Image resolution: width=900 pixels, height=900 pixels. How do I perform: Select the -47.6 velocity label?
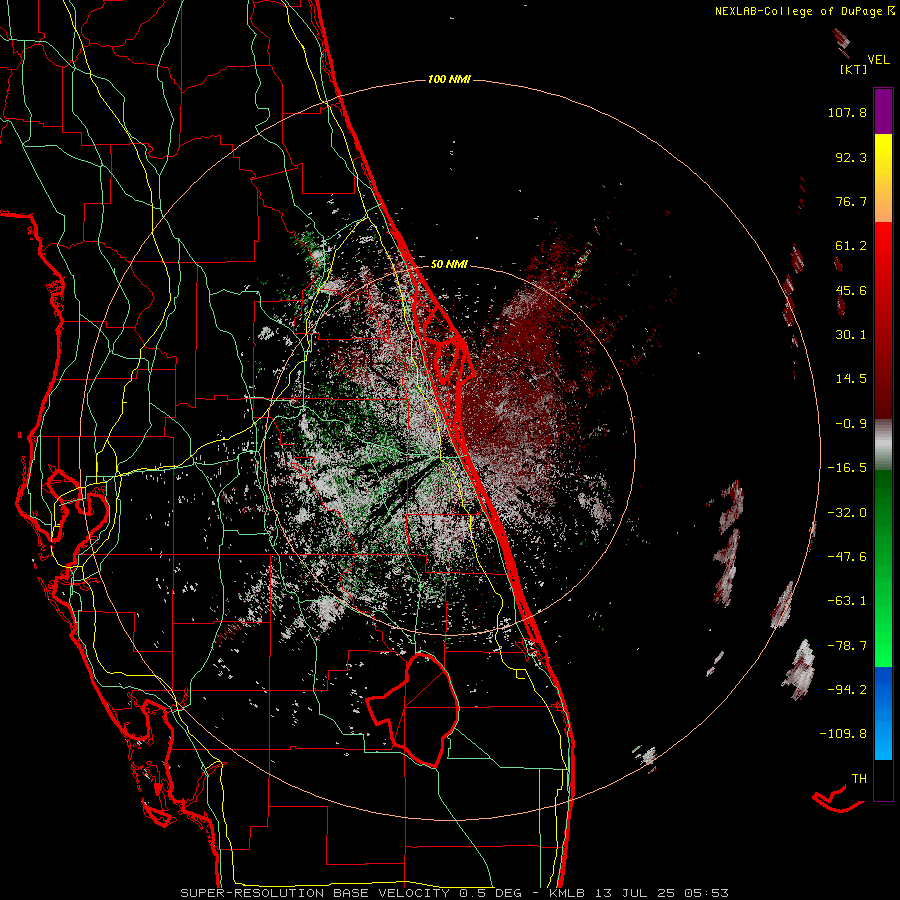(847, 557)
